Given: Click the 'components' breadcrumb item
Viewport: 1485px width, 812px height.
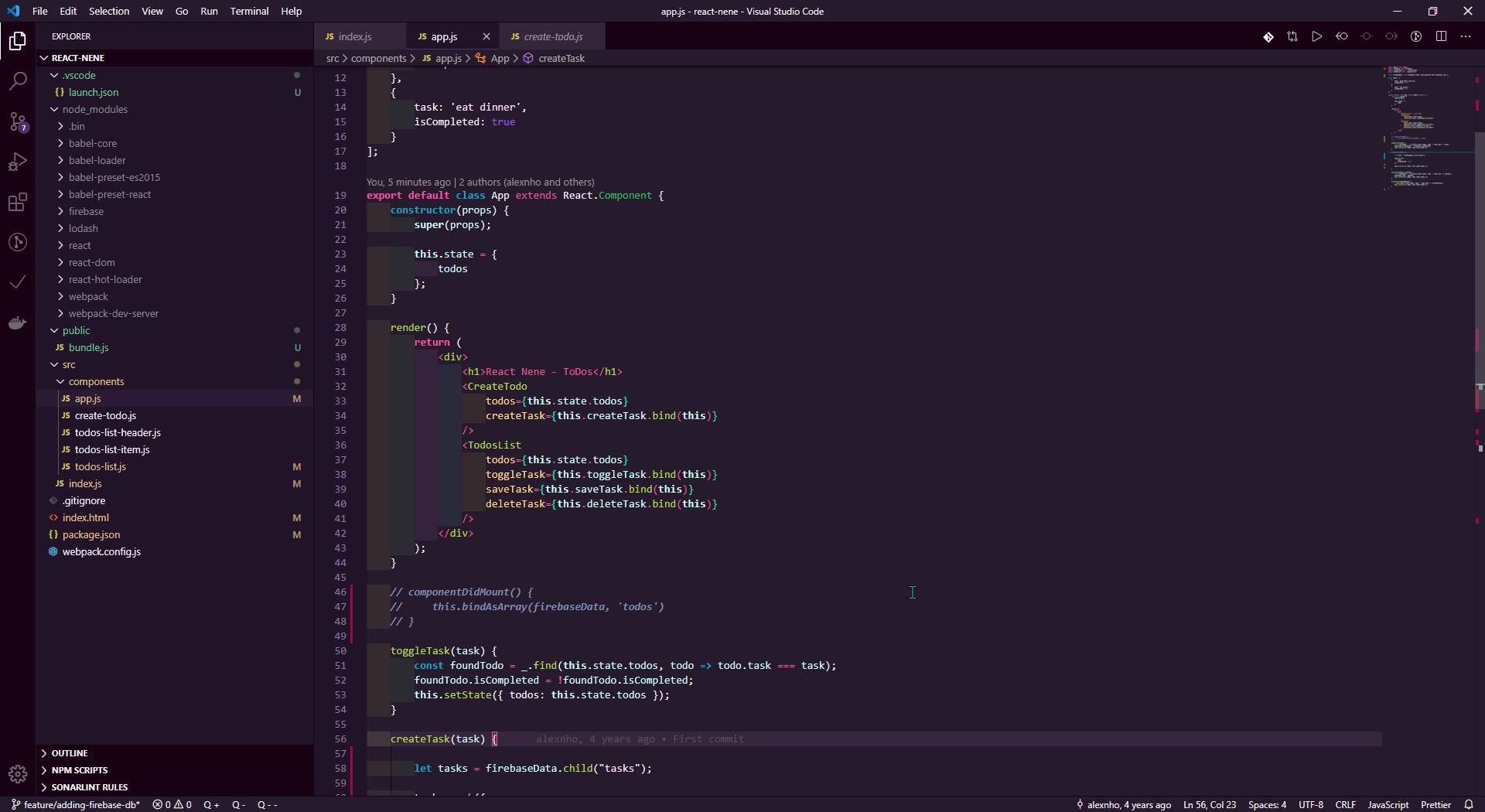Looking at the screenshot, I should click(378, 58).
